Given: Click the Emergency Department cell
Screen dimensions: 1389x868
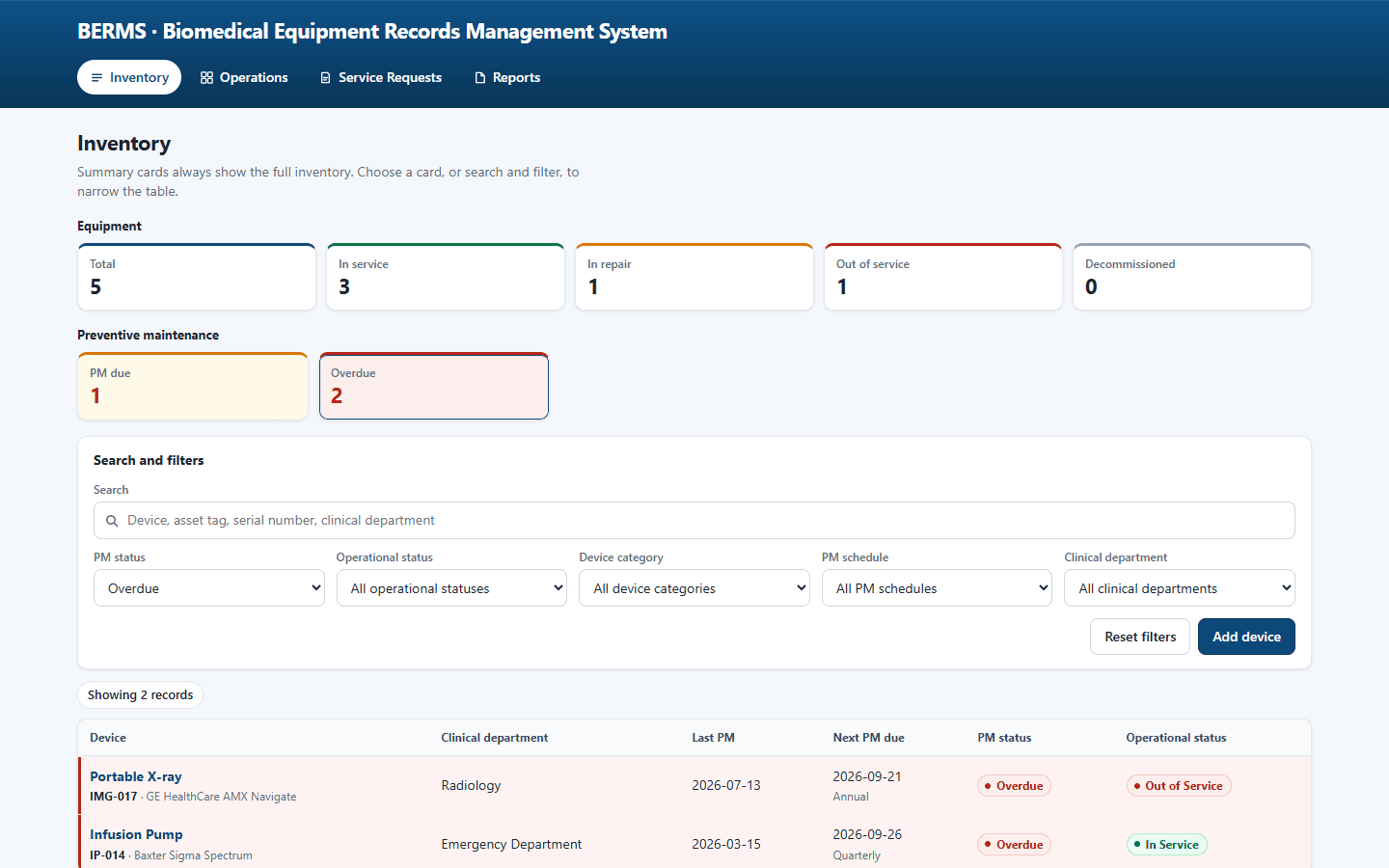Looking at the screenshot, I should [x=511, y=844].
